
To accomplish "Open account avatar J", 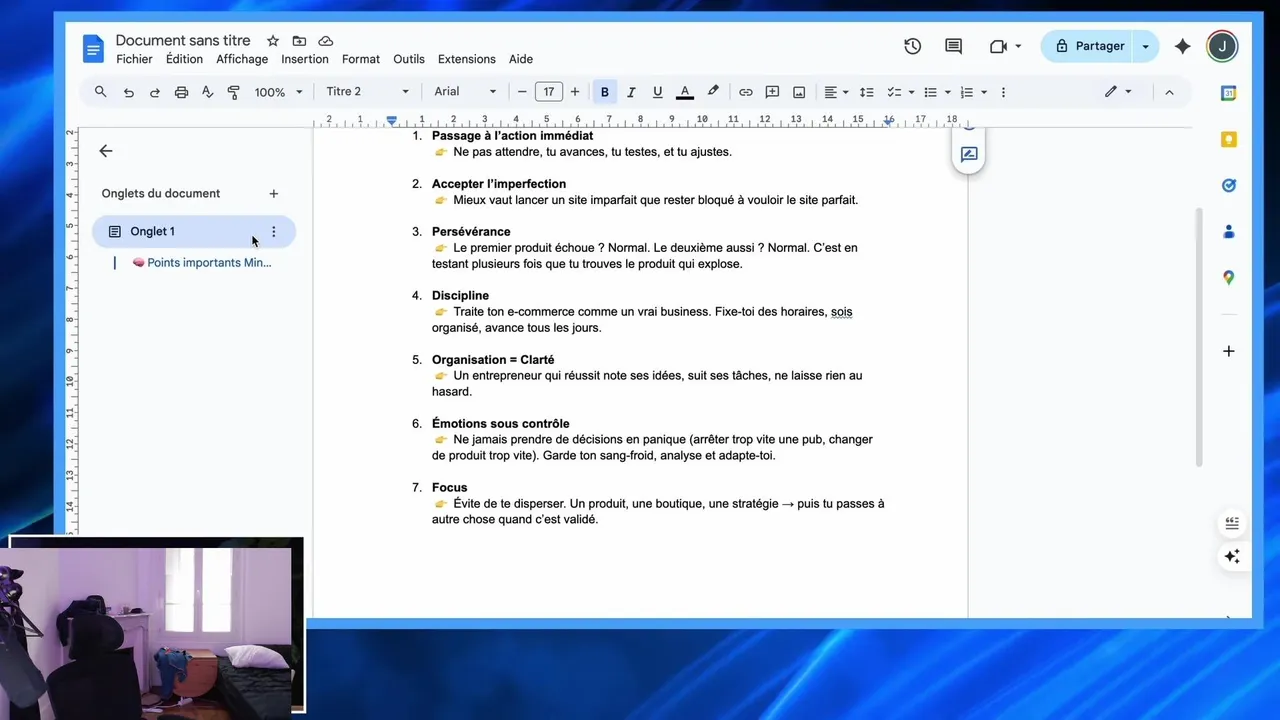I will coord(1222,46).
